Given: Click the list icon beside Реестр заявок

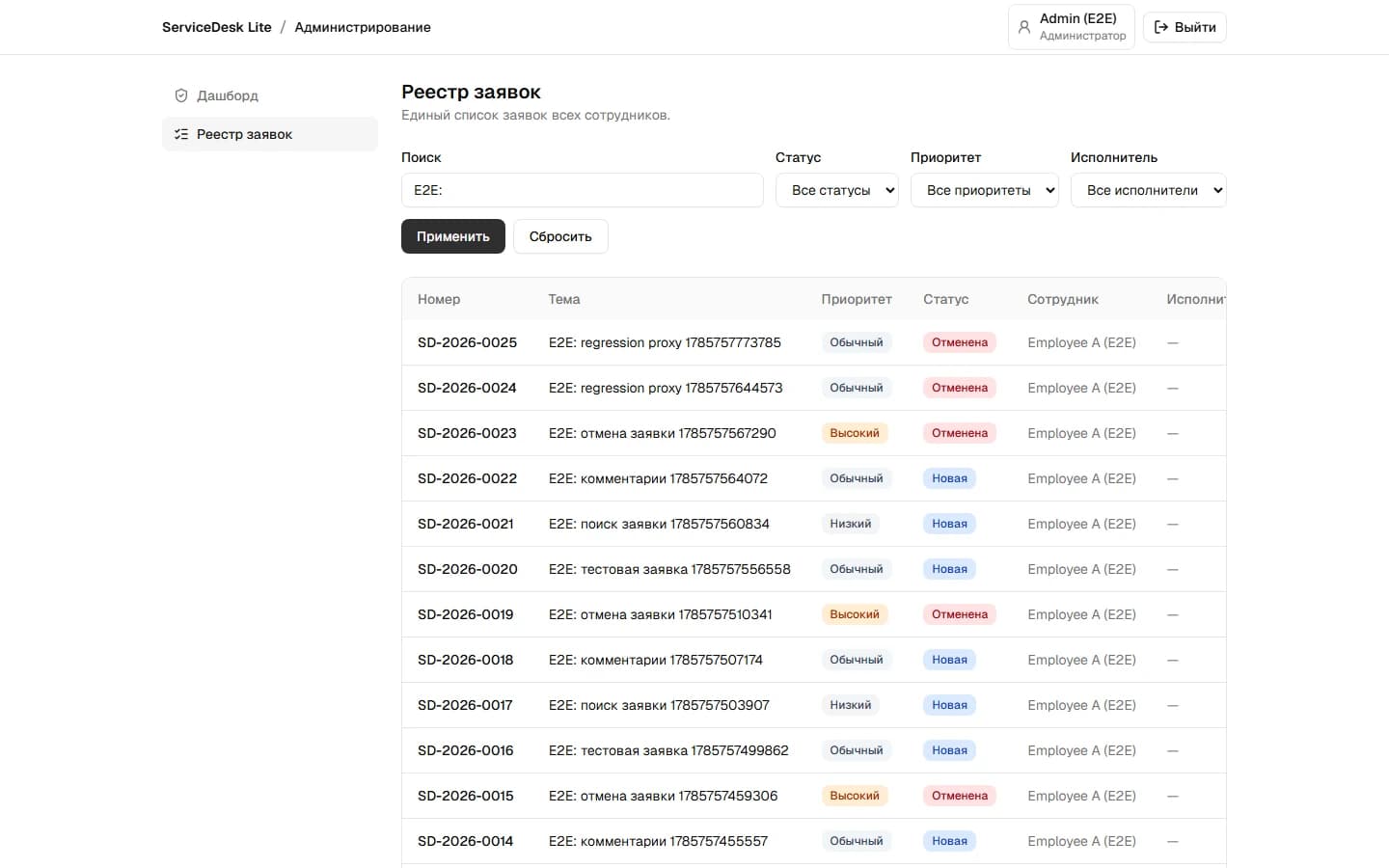Looking at the screenshot, I should tap(181, 134).
